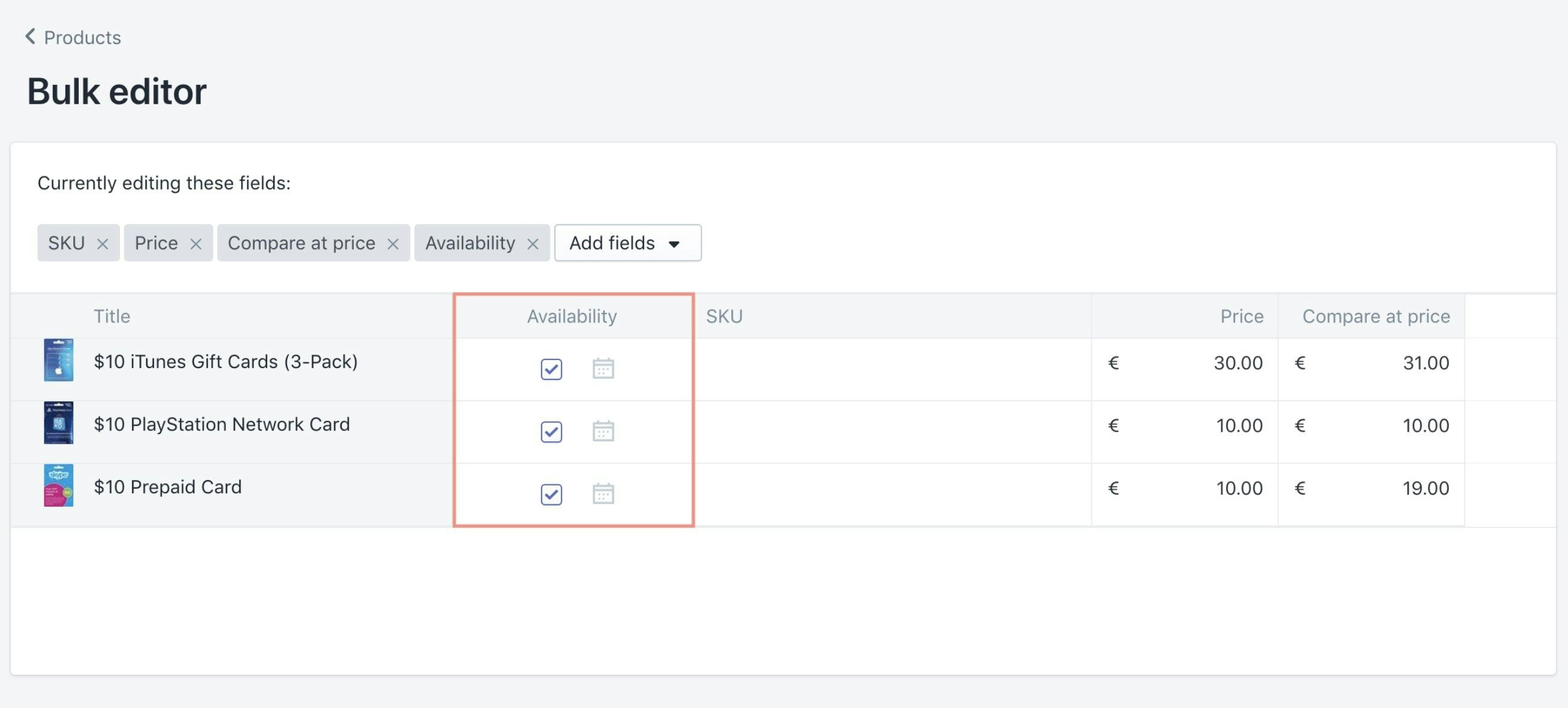Uncheck availability for iTunes Gift Cards (3-Pack)
Viewport: 1568px width, 708px height.
(x=551, y=369)
